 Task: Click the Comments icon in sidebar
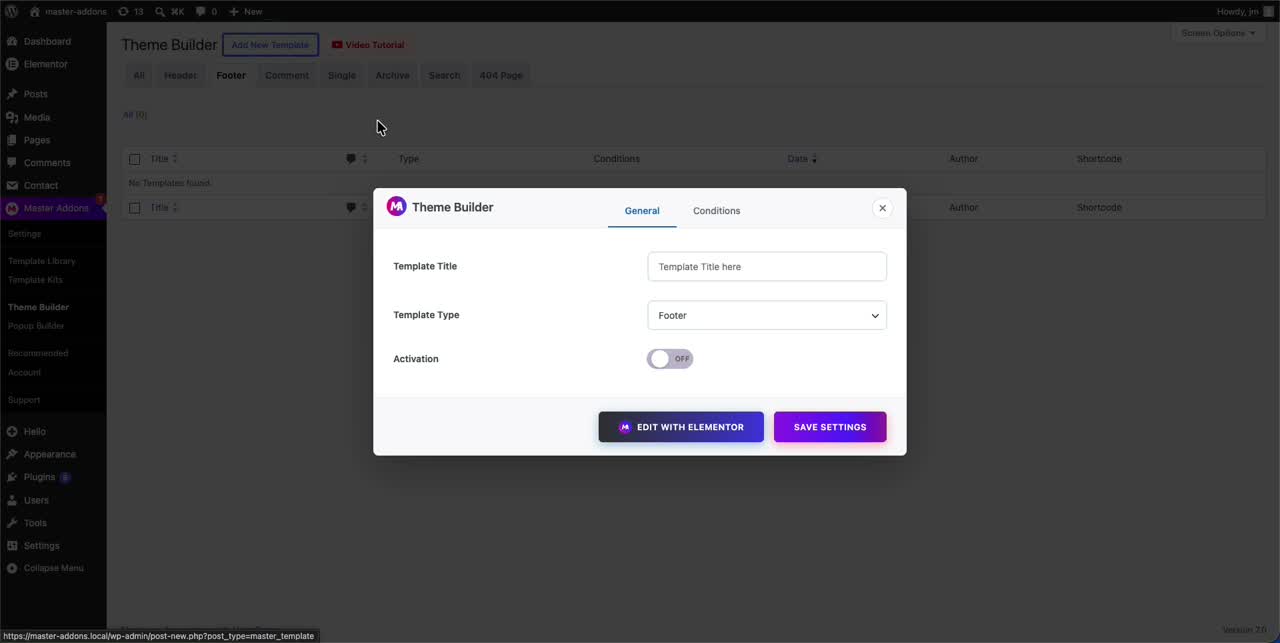(x=12, y=162)
